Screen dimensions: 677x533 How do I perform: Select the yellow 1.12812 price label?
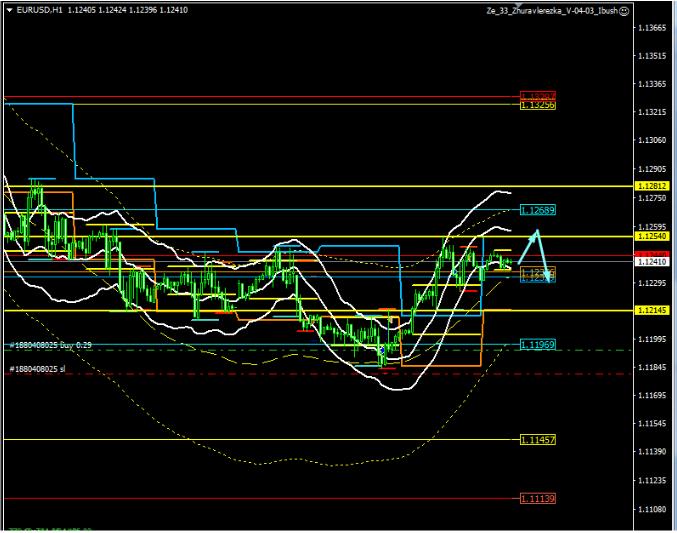(x=653, y=186)
